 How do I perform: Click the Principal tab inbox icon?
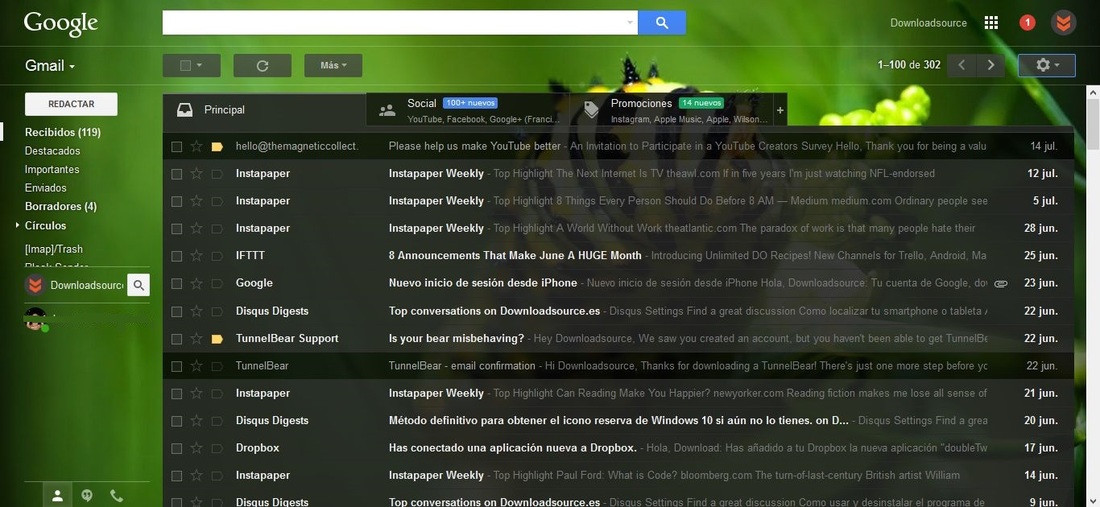point(185,110)
